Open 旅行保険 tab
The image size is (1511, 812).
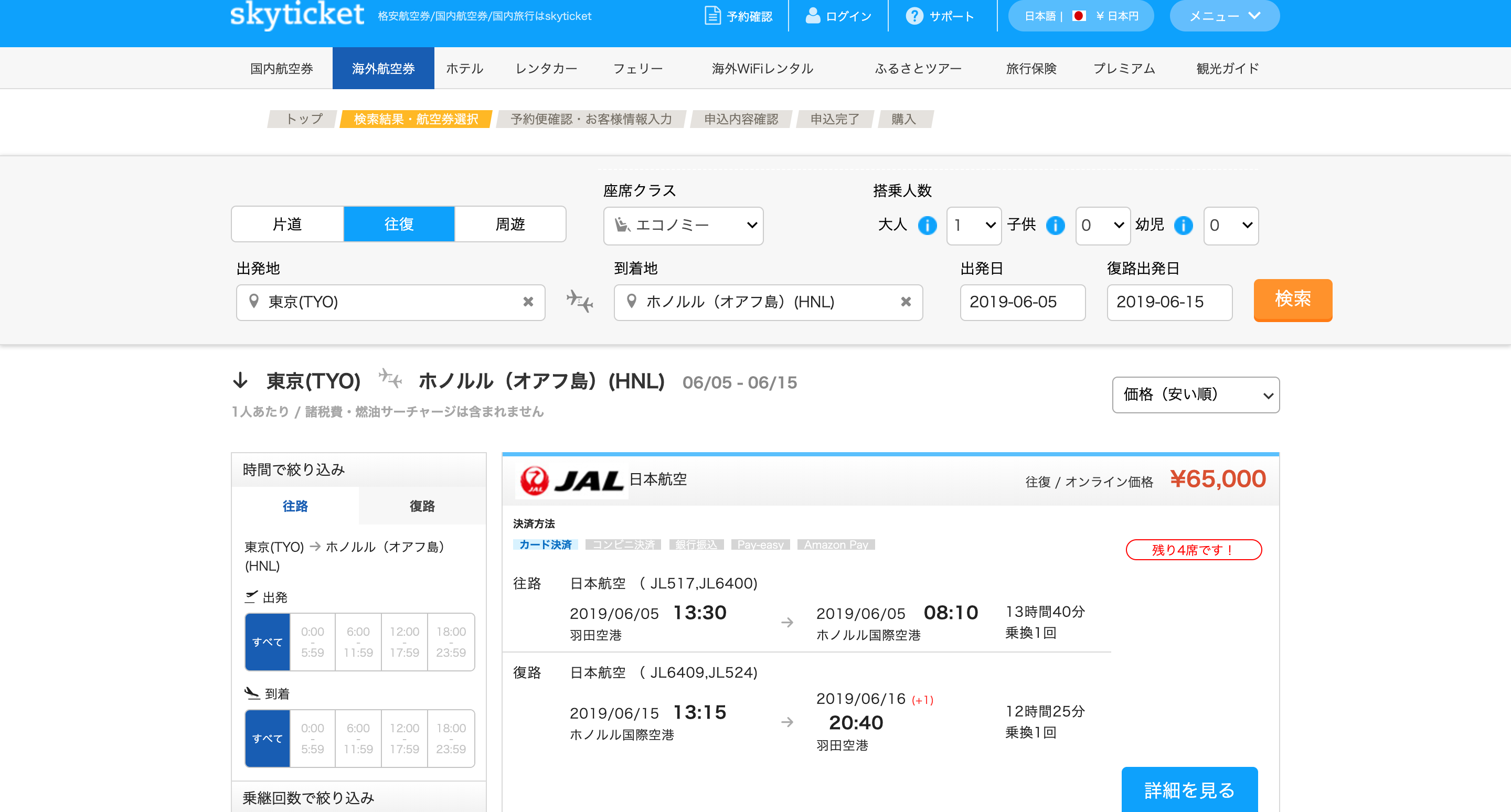point(1030,69)
